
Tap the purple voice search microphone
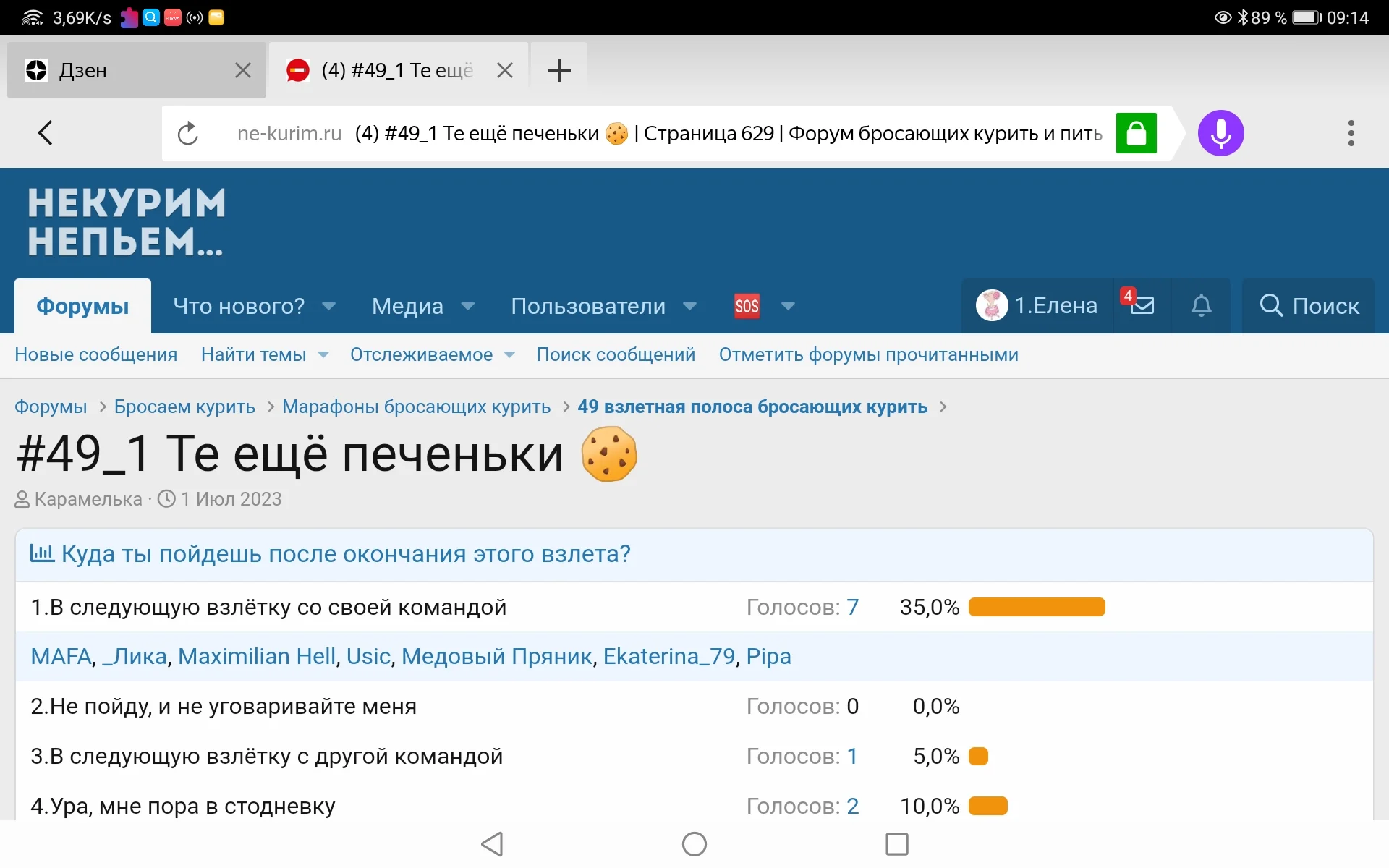1220,133
